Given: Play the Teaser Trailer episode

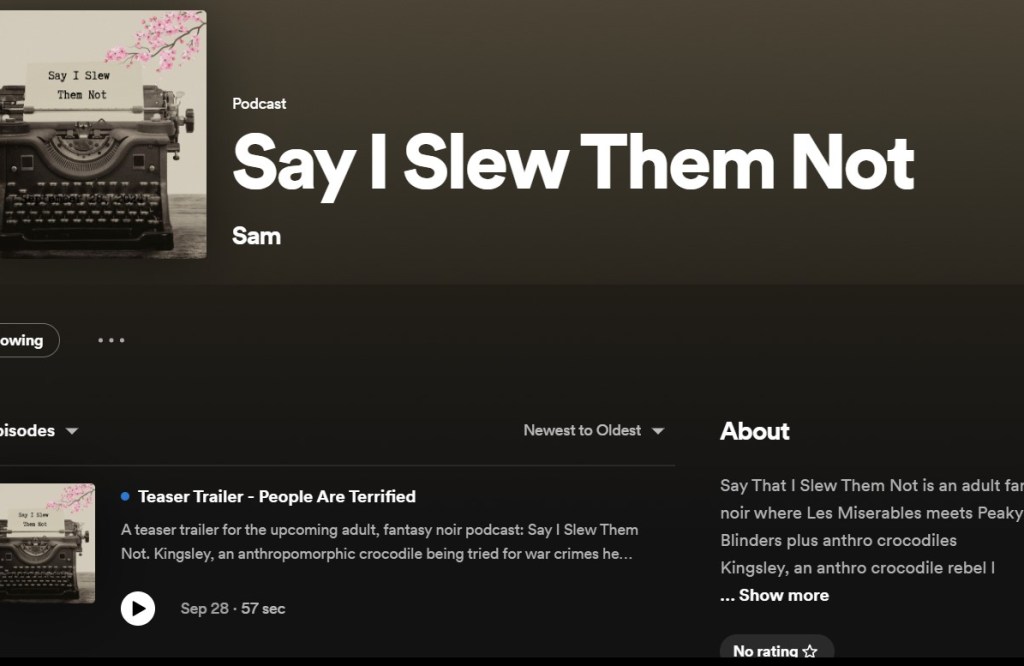Looking at the screenshot, I should 138,608.
